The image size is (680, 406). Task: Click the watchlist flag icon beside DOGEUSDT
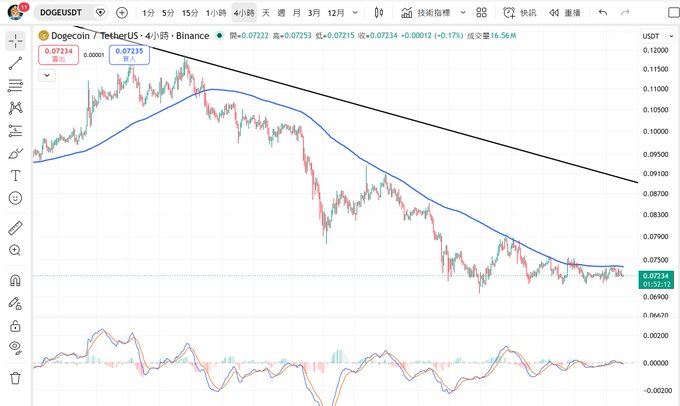[x=100, y=13]
